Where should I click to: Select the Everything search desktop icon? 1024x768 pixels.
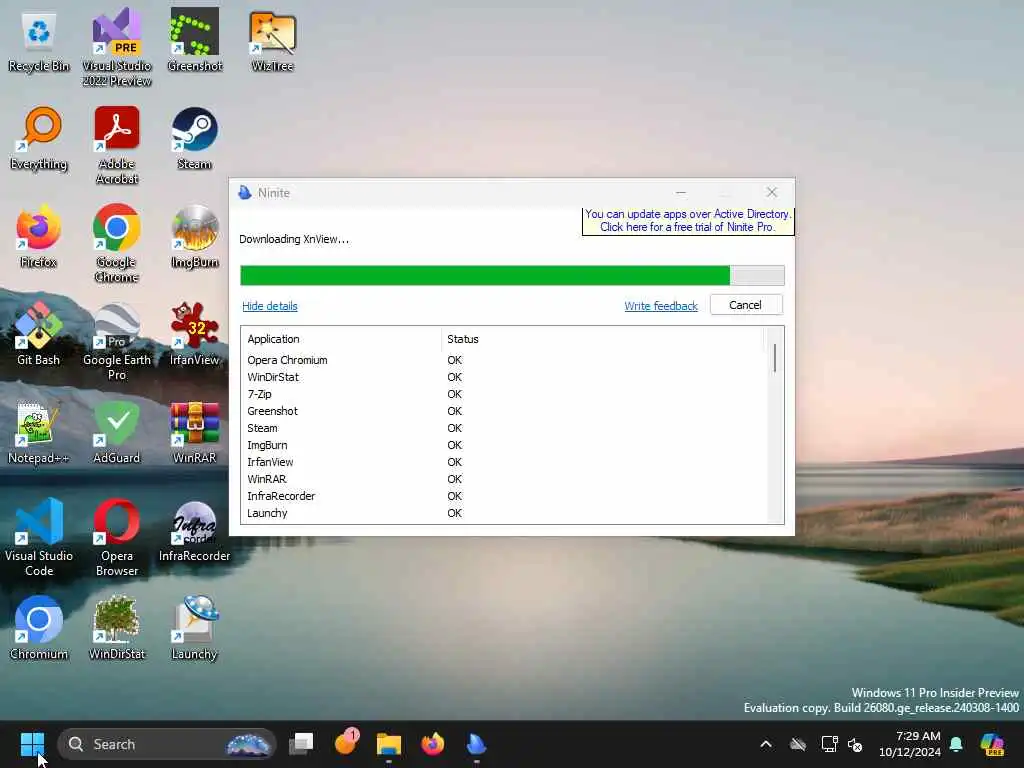coord(39,138)
